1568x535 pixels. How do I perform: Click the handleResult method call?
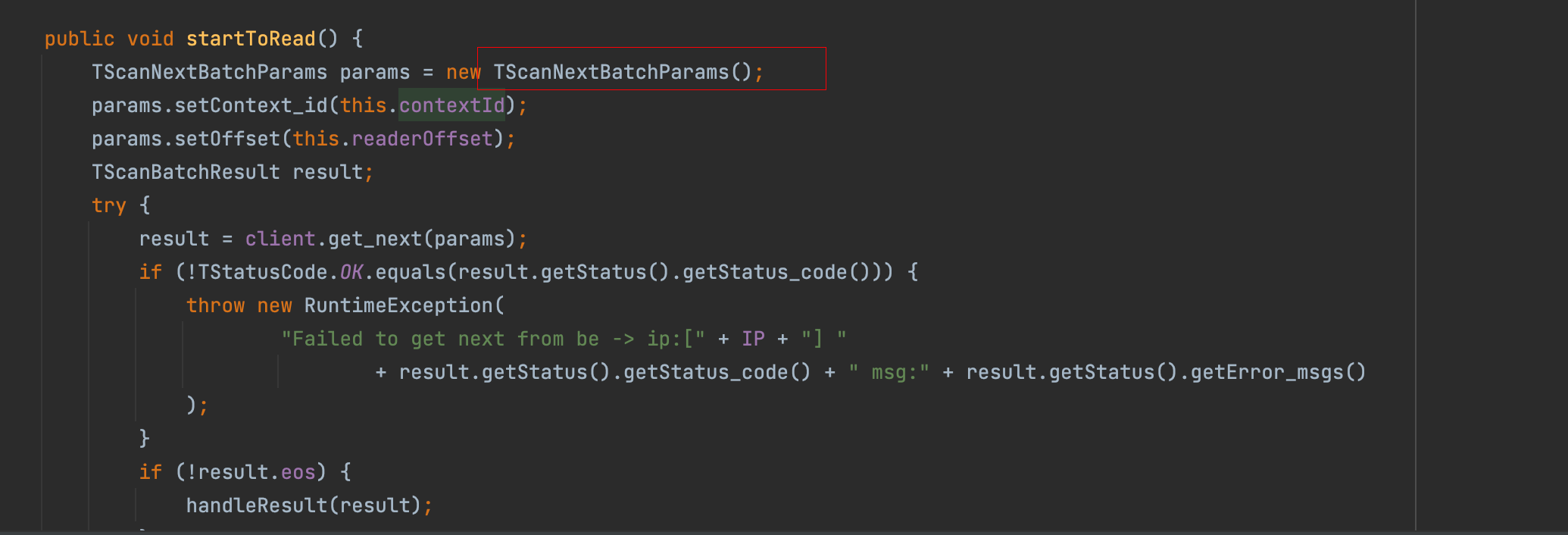click(x=257, y=505)
